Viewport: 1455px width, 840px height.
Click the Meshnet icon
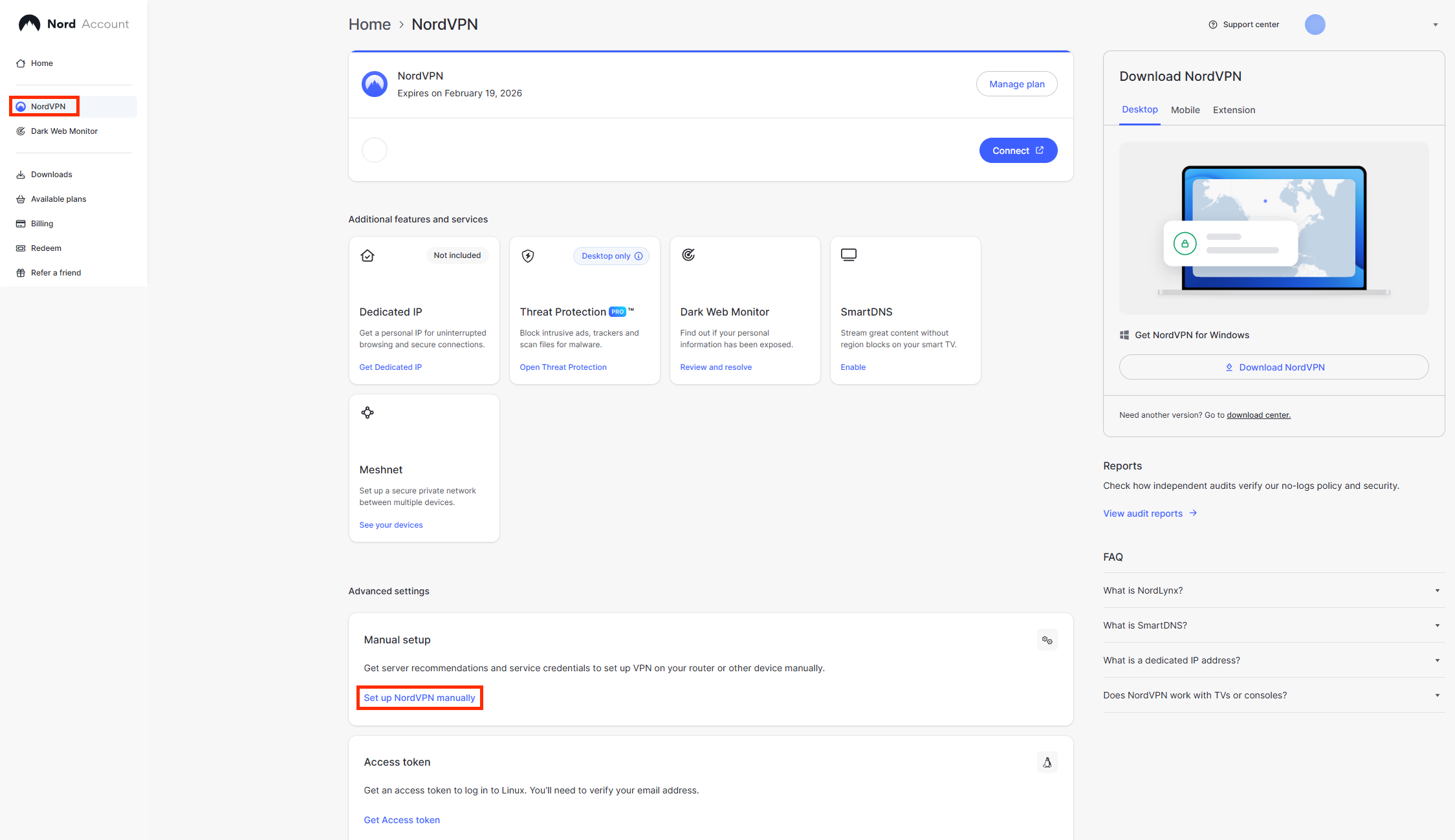tap(367, 413)
